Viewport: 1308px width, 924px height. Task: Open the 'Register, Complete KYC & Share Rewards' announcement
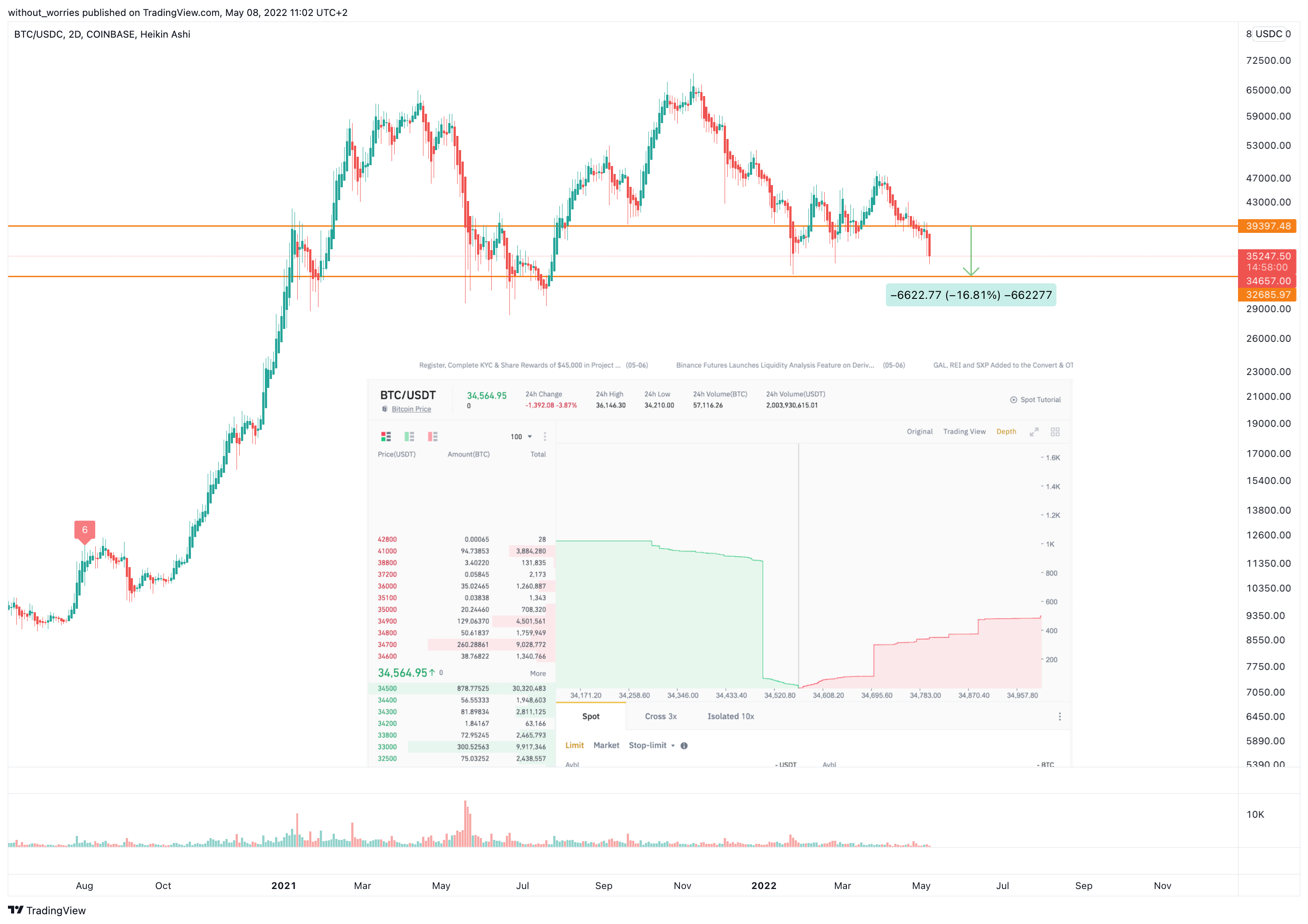click(x=533, y=366)
